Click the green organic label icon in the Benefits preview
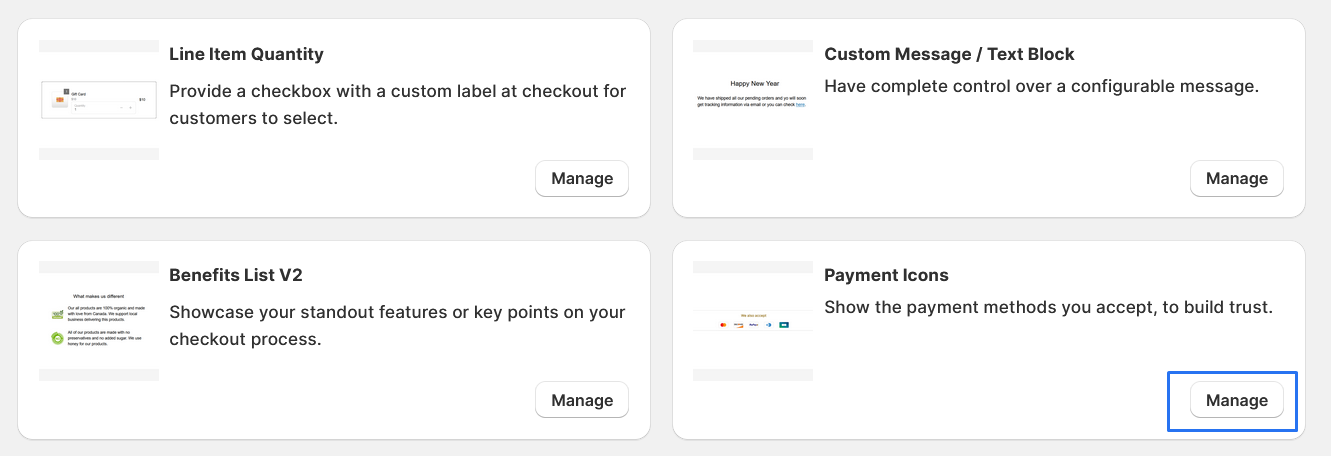The width and height of the screenshot is (1331, 456). point(58,314)
